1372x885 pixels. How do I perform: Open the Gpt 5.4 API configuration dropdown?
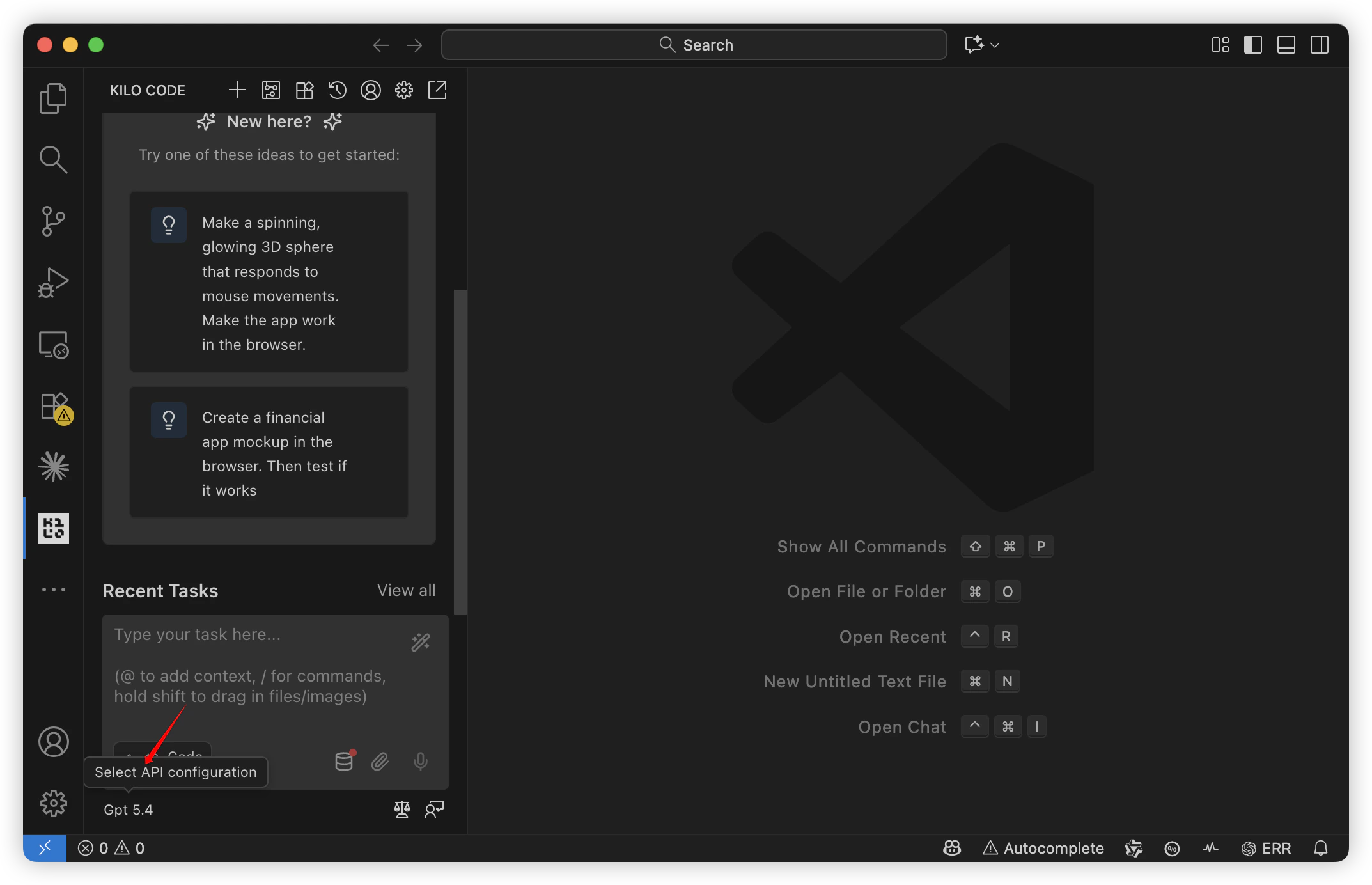click(129, 810)
